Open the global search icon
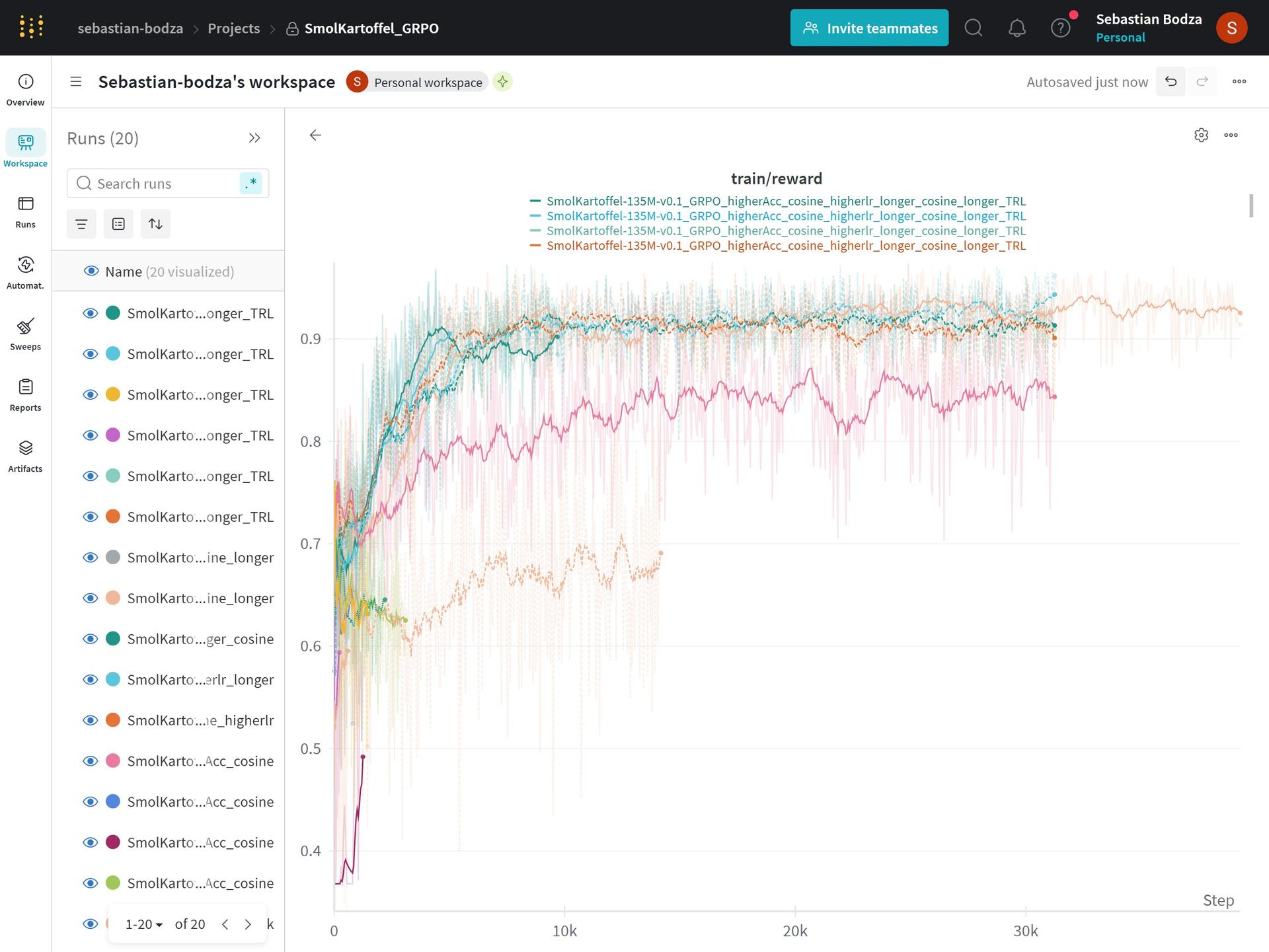The width and height of the screenshot is (1269, 952). (973, 28)
